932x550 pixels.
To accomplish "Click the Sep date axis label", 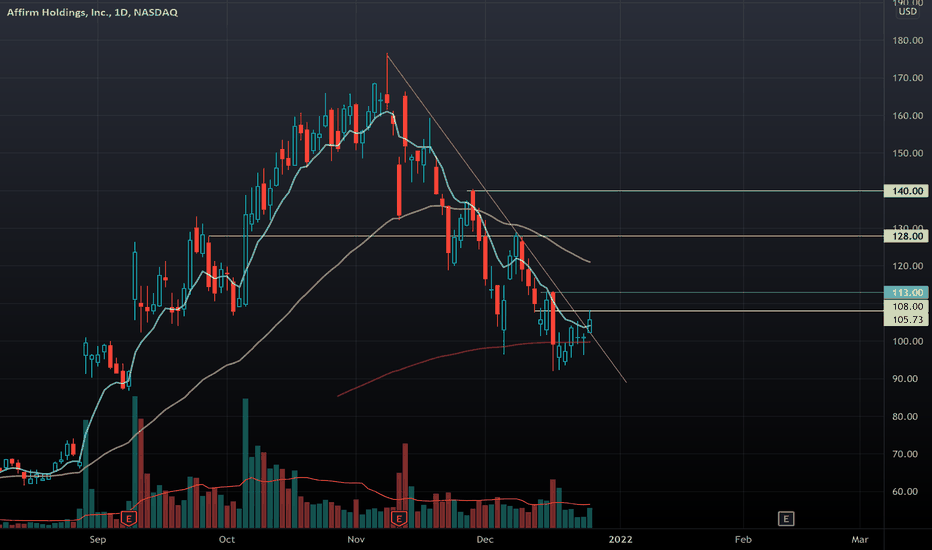I will click(x=97, y=539).
